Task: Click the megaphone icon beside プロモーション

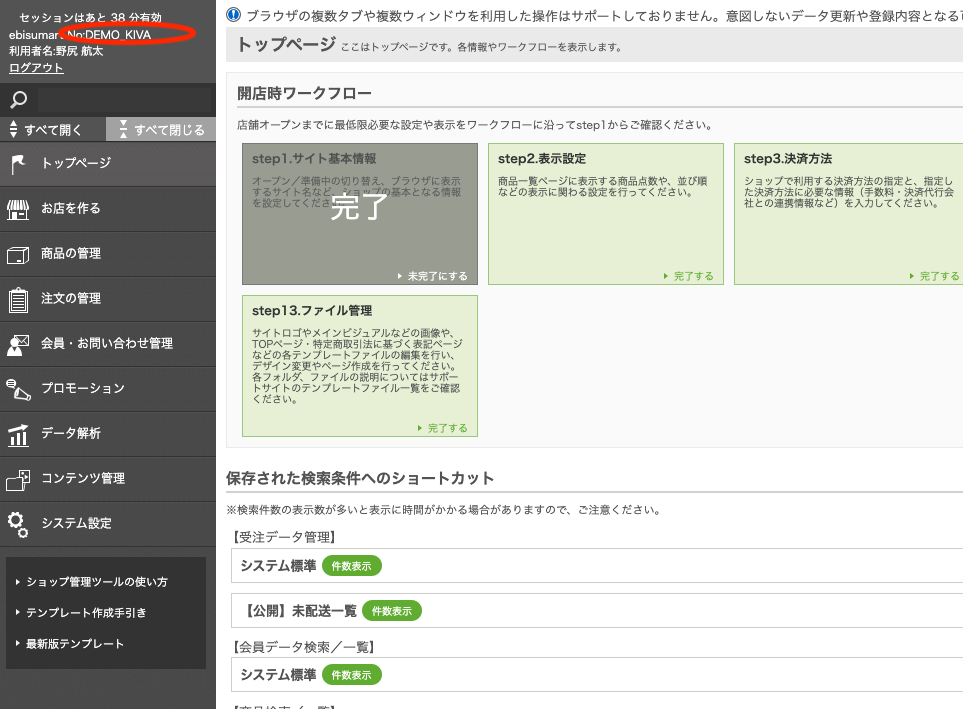Action: (x=18, y=390)
